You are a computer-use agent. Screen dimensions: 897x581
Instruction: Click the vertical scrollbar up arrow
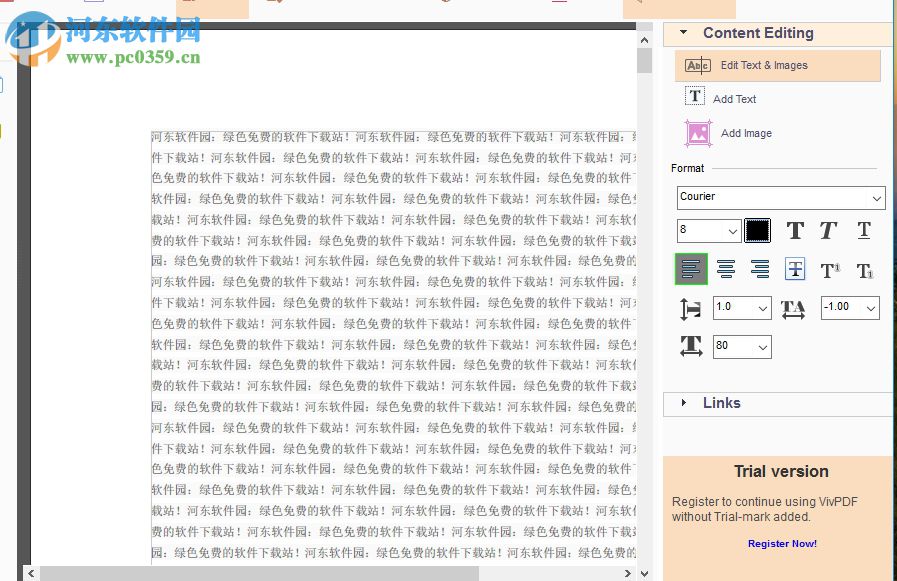coord(645,40)
